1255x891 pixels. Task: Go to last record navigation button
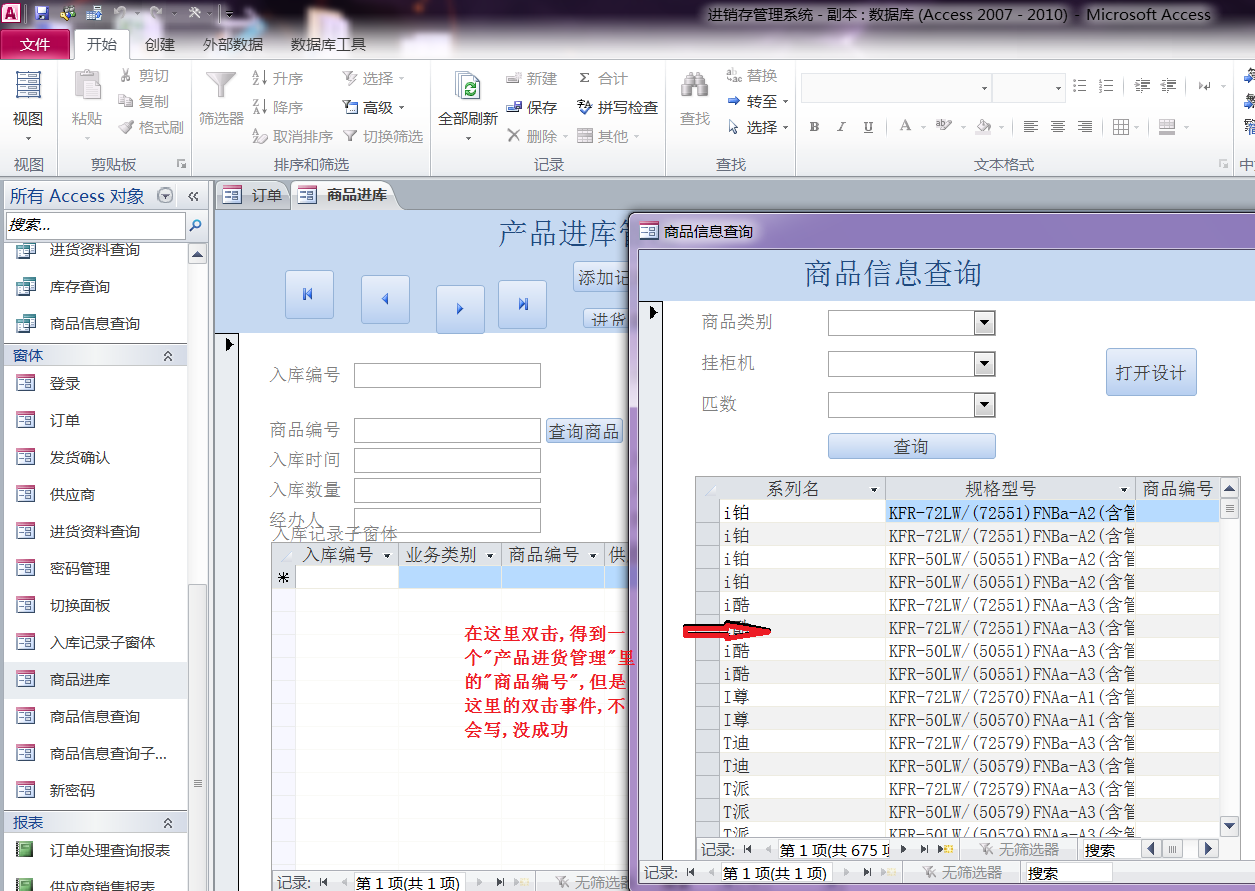522,304
